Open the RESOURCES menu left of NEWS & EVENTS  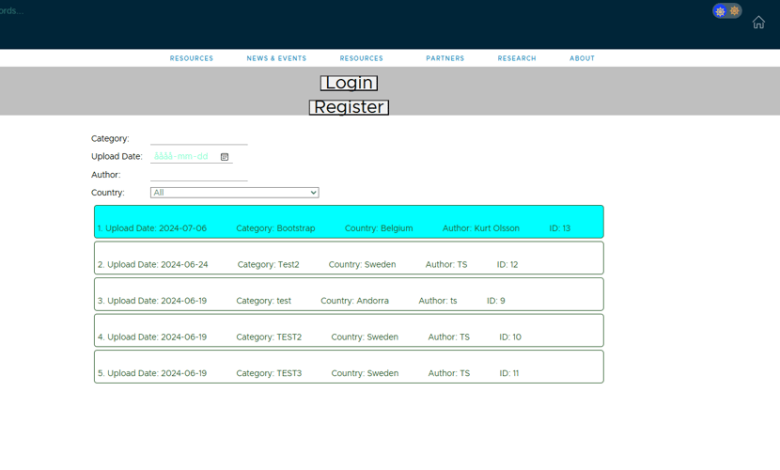click(192, 58)
